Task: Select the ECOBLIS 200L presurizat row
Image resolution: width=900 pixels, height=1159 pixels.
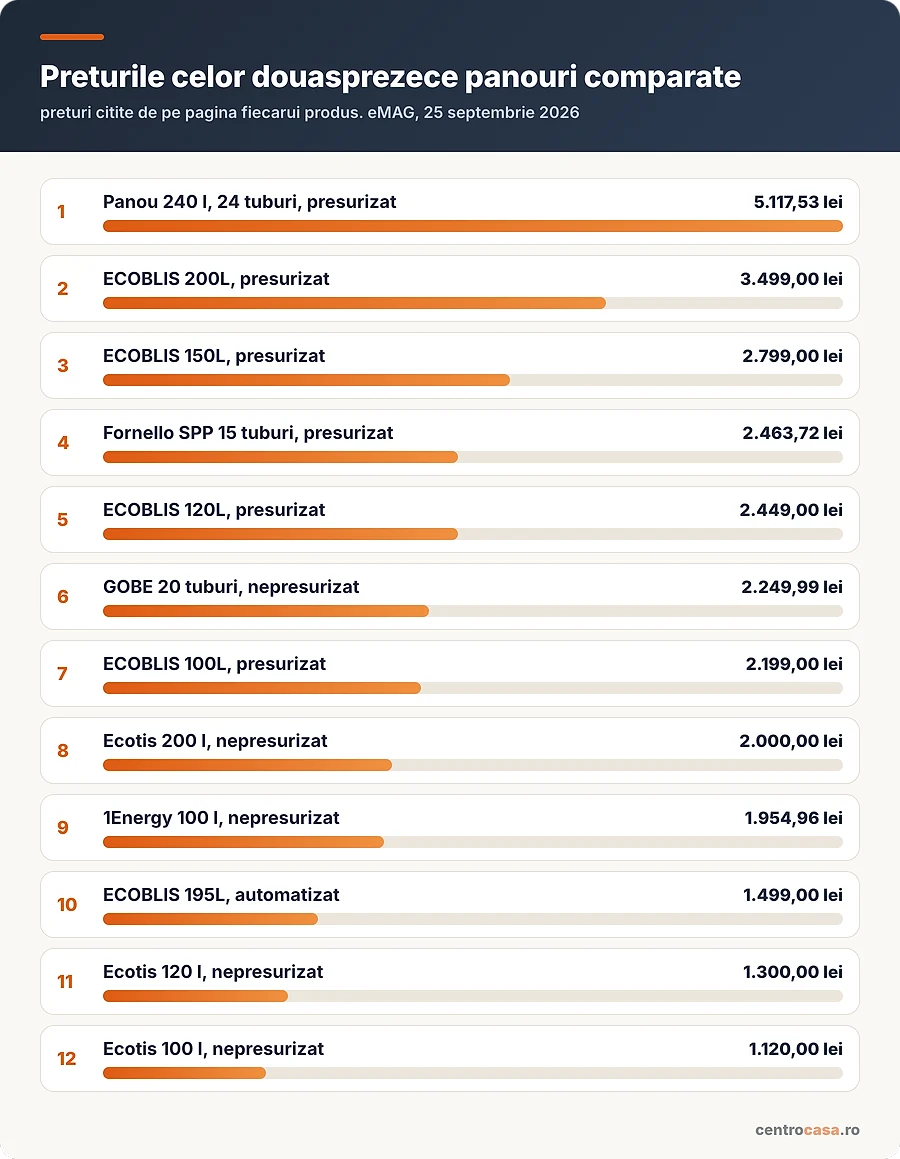Action: [x=450, y=288]
